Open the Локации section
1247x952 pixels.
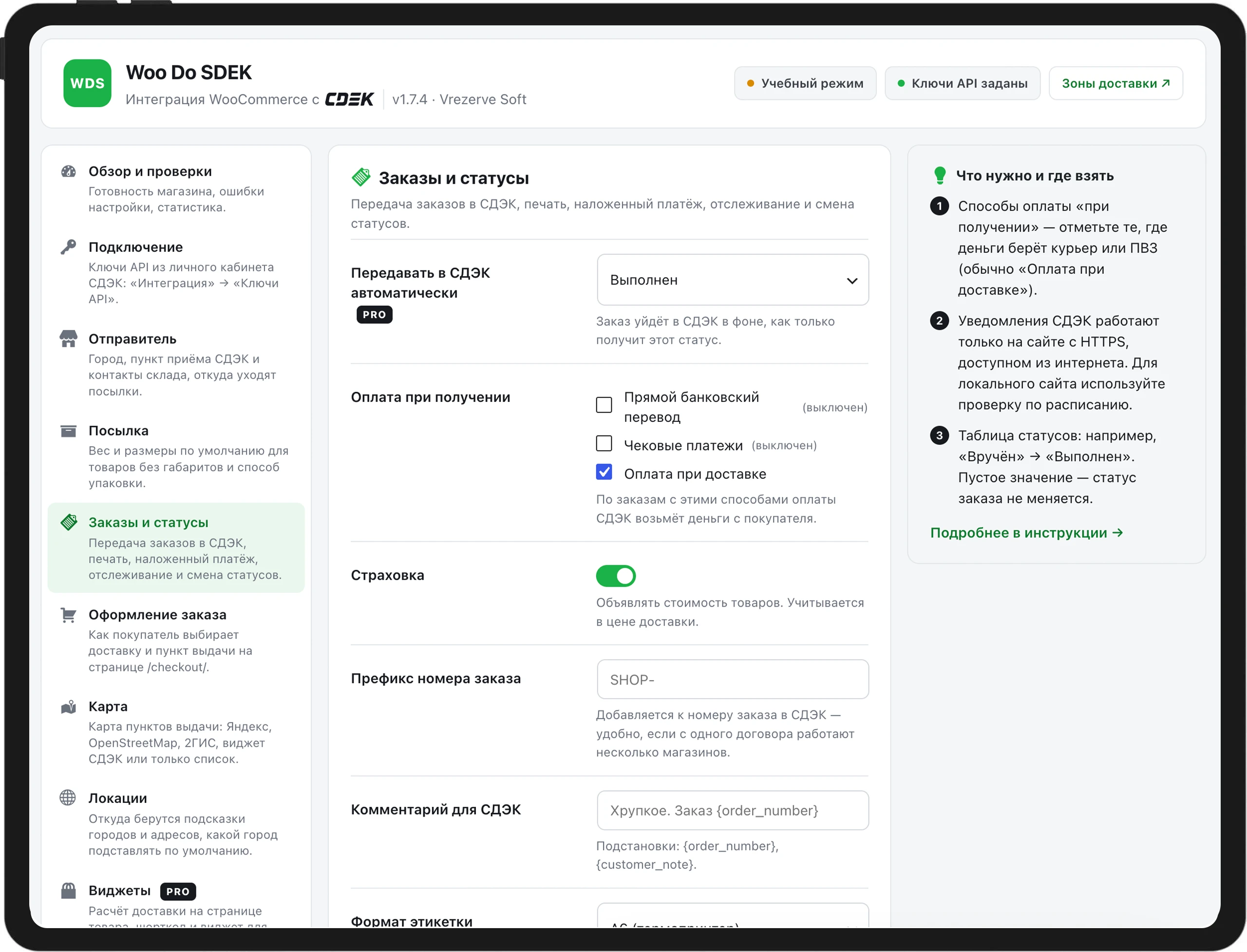click(x=176, y=824)
